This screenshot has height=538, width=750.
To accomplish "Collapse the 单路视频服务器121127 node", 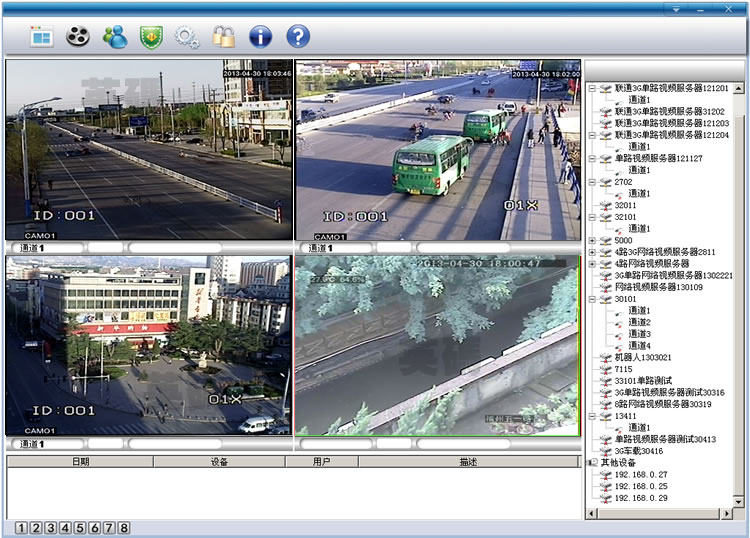I will [592, 159].
